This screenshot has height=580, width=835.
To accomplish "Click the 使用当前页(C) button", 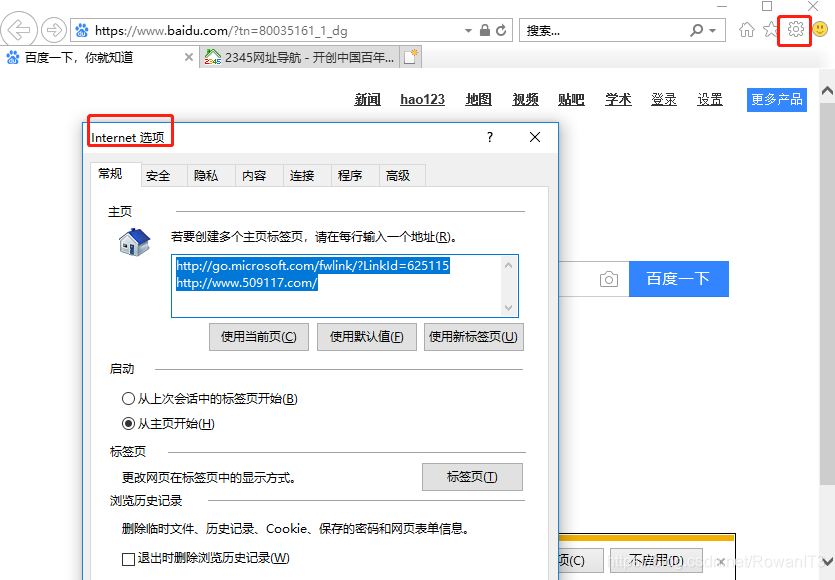I will [259, 337].
